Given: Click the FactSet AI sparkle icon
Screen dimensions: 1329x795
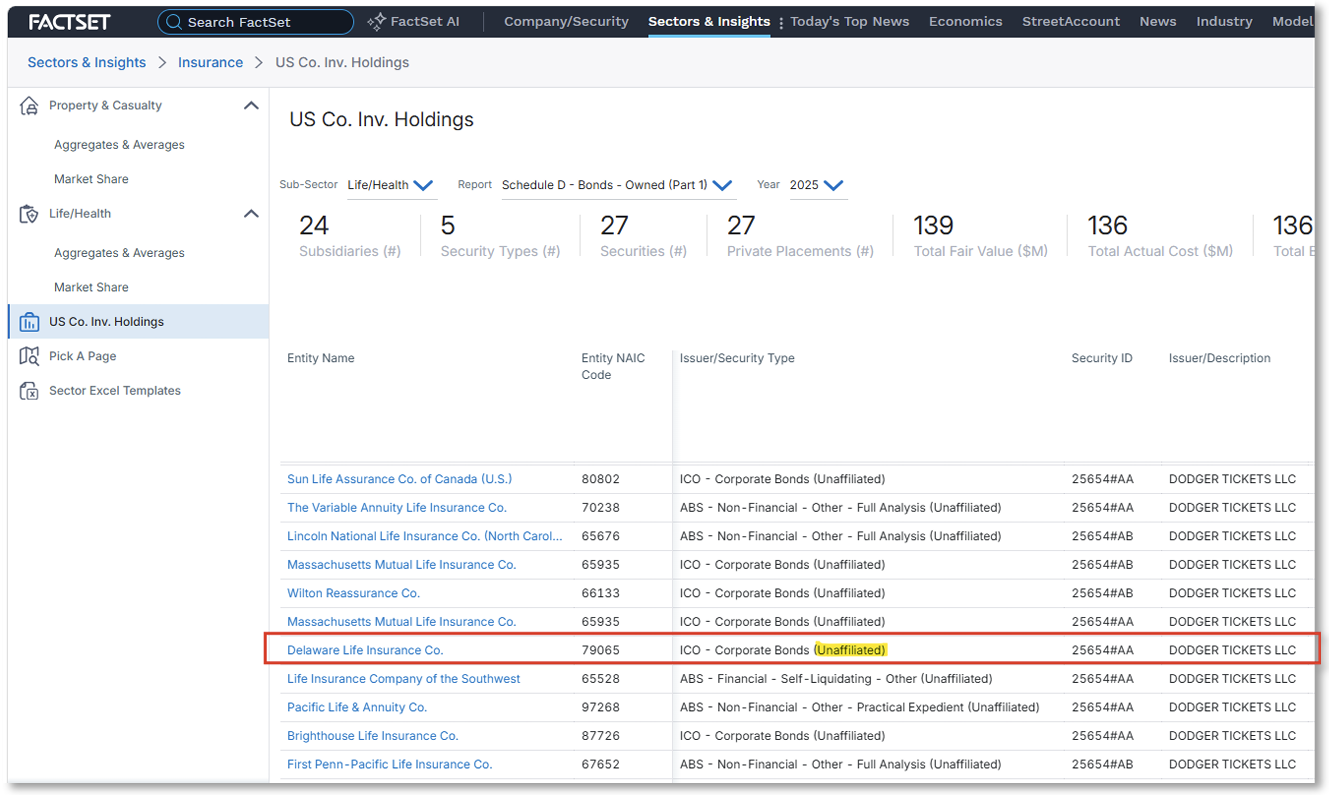Looking at the screenshot, I should [x=376, y=21].
